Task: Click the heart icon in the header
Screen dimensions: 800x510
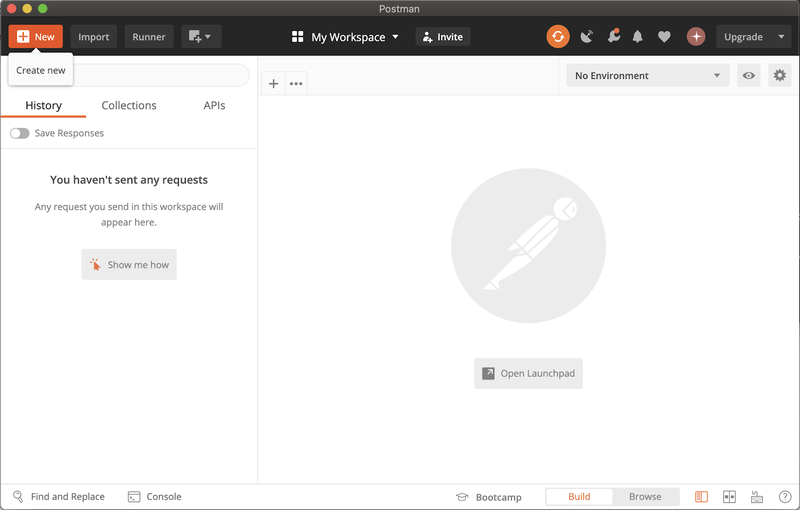Action: pyautogui.click(x=664, y=37)
